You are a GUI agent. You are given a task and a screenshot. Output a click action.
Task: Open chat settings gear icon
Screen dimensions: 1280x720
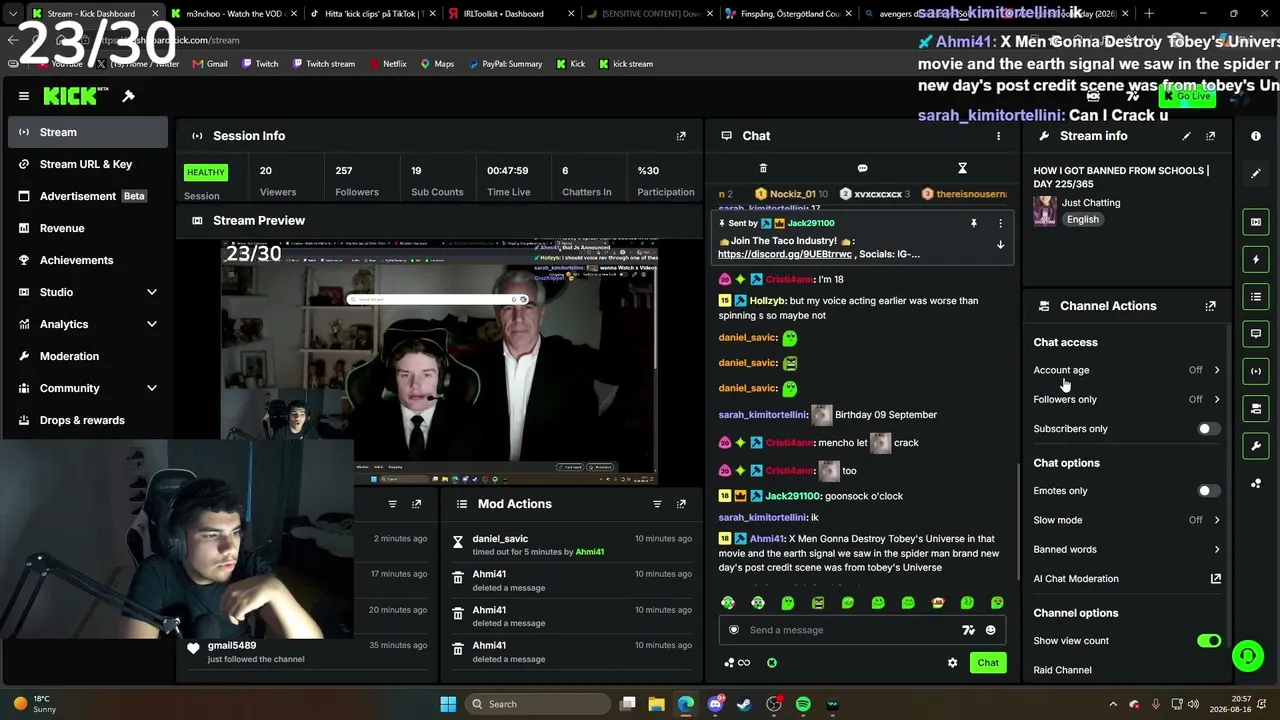(952, 663)
